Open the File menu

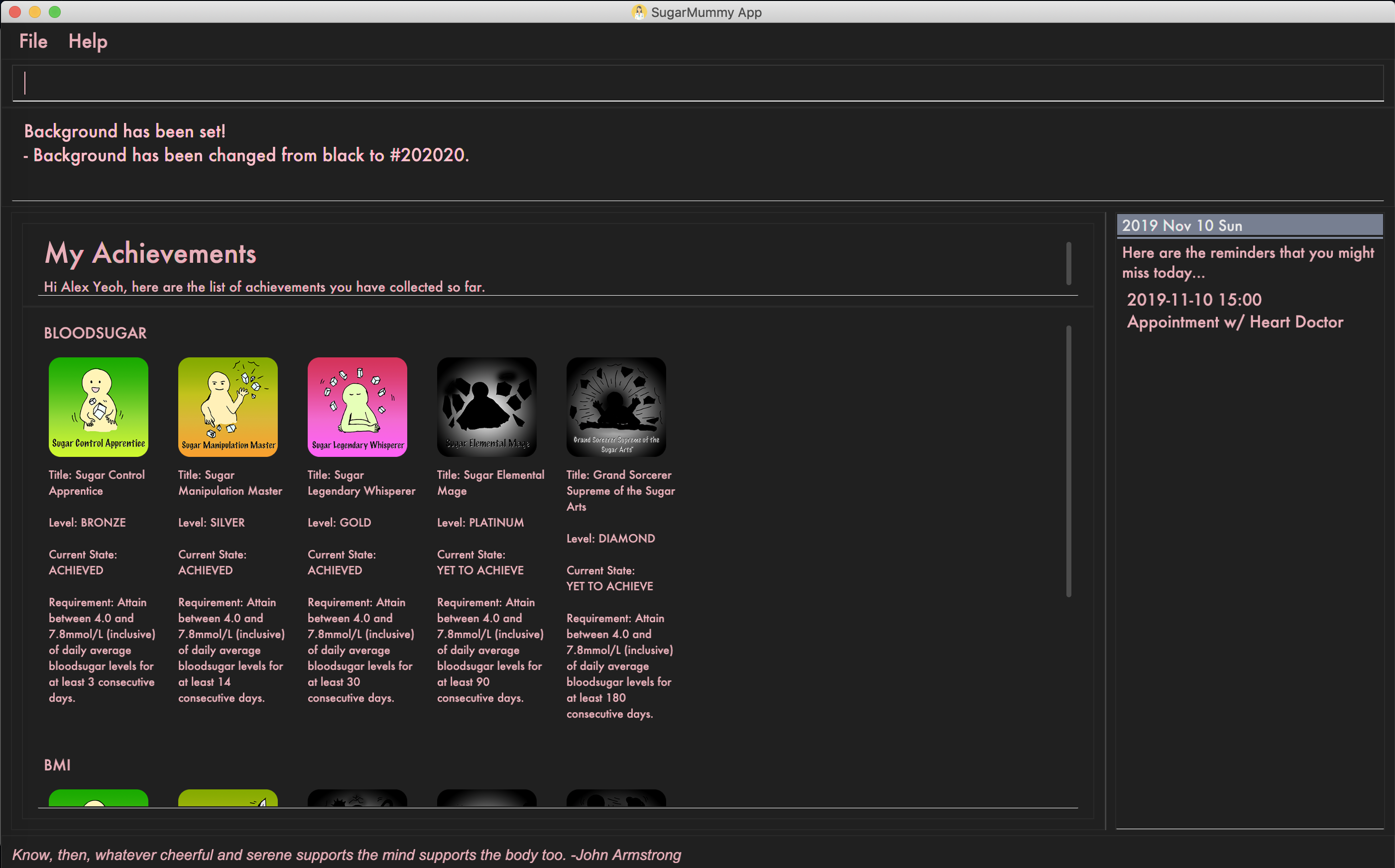(33, 41)
